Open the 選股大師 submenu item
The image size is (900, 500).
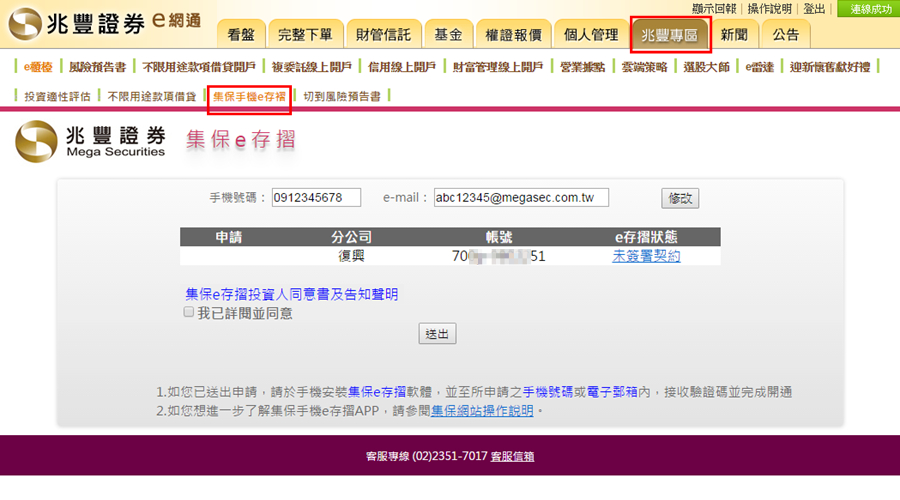click(706, 67)
